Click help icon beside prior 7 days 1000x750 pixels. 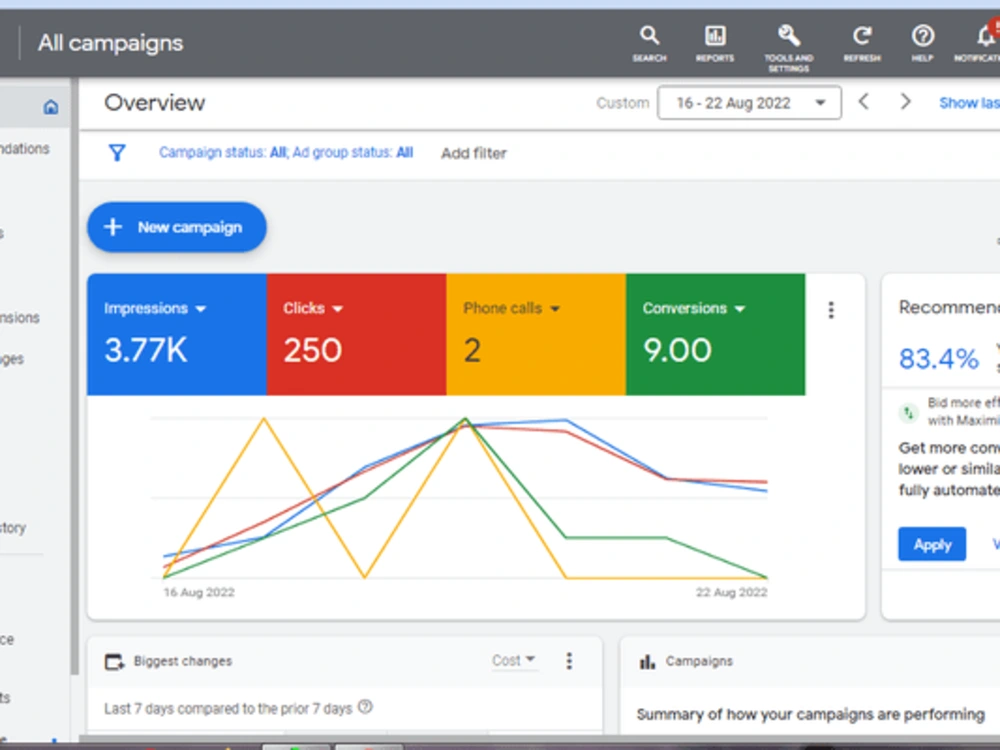coord(365,707)
